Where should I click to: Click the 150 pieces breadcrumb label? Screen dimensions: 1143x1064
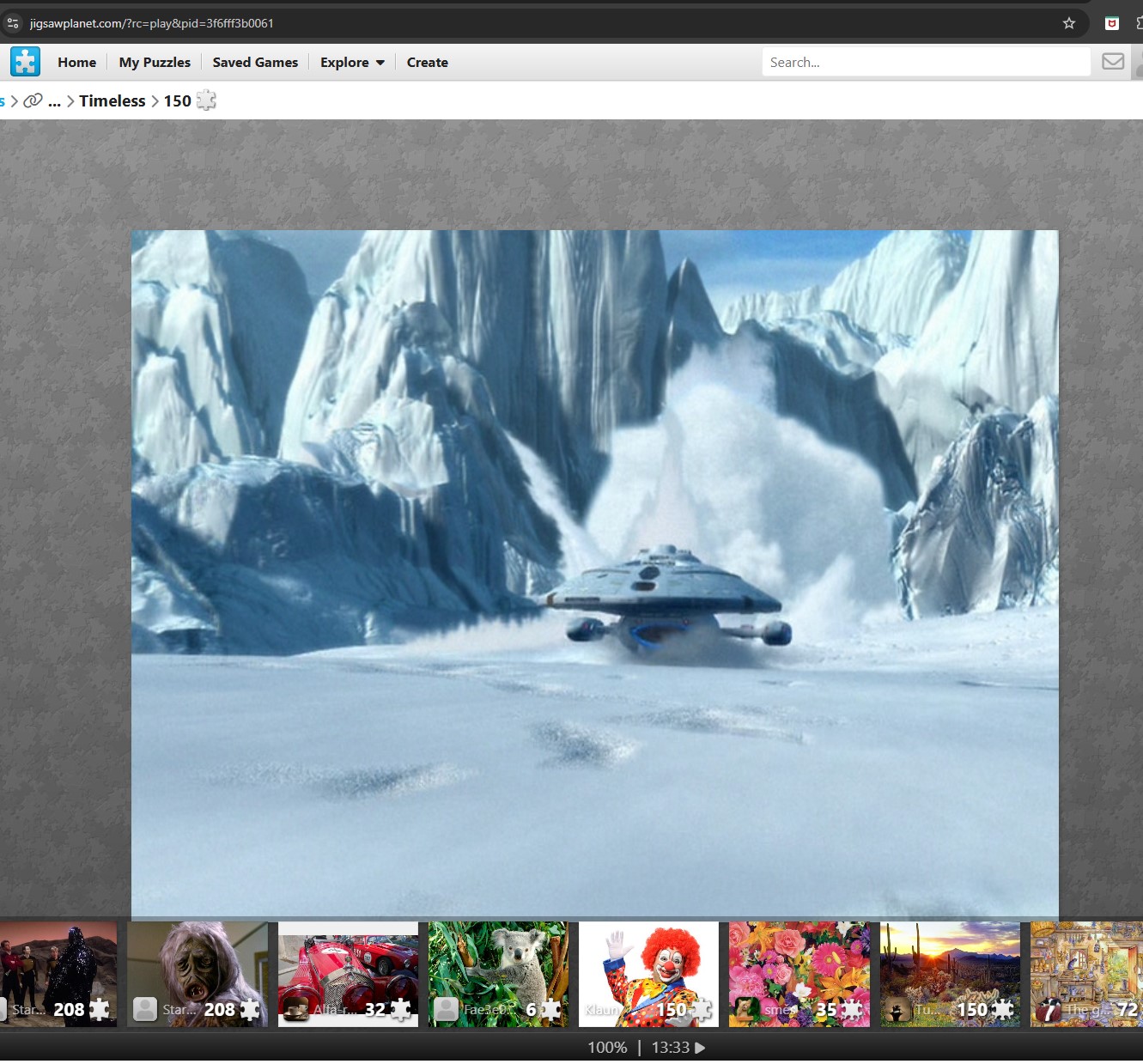177,100
